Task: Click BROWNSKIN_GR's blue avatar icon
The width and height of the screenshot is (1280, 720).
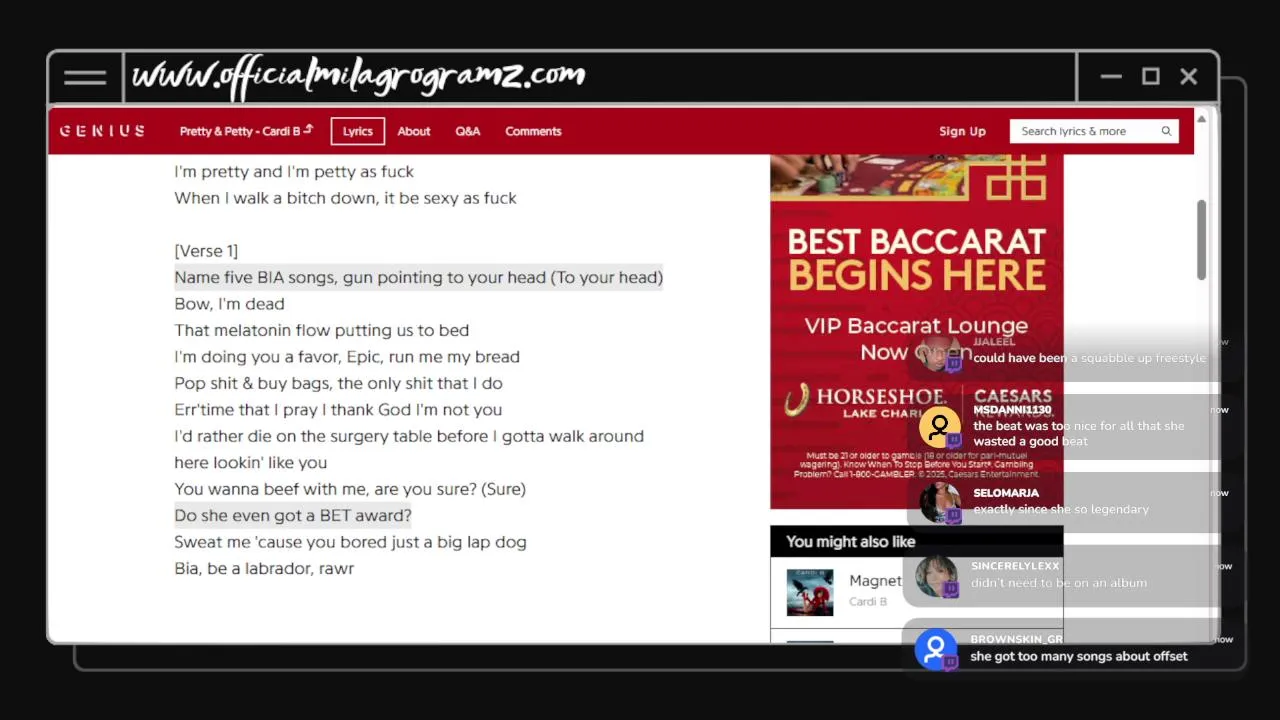Action: point(935,650)
